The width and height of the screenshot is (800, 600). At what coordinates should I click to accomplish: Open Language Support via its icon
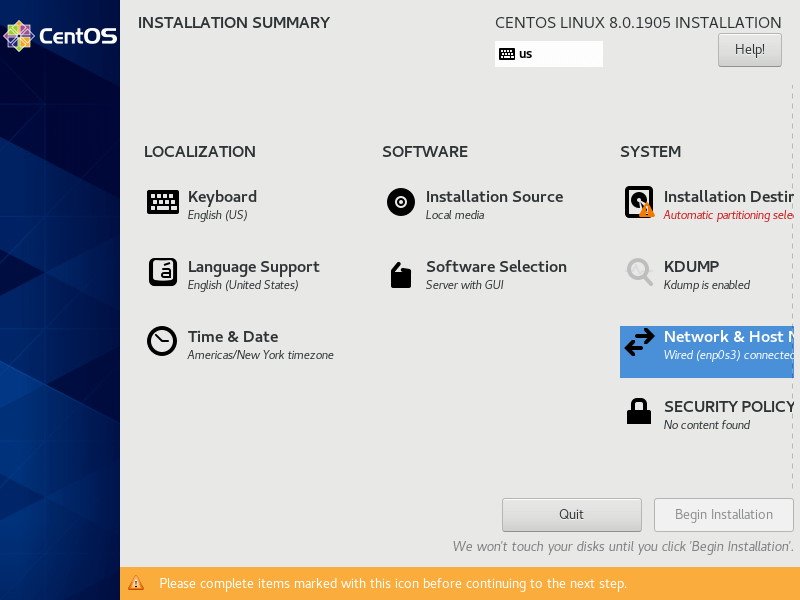point(163,272)
